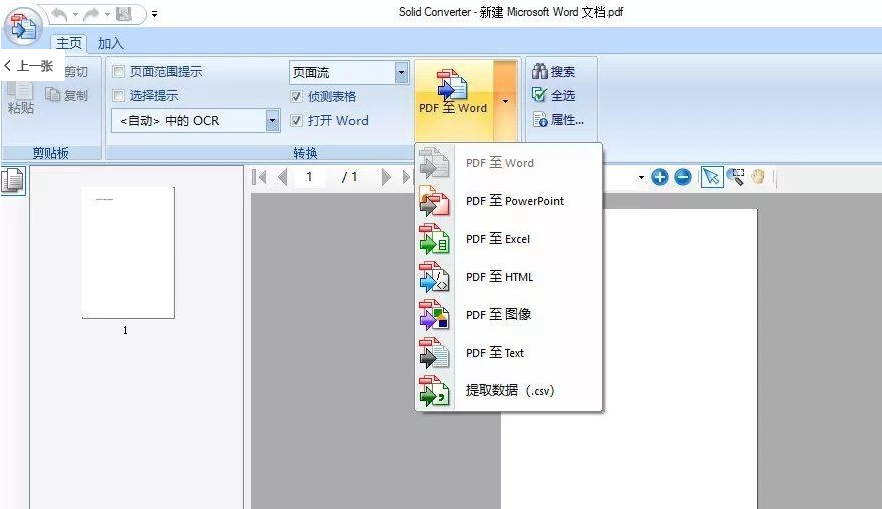Click the 全选 select all button
This screenshot has height=509, width=882.
pyautogui.click(x=554, y=95)
